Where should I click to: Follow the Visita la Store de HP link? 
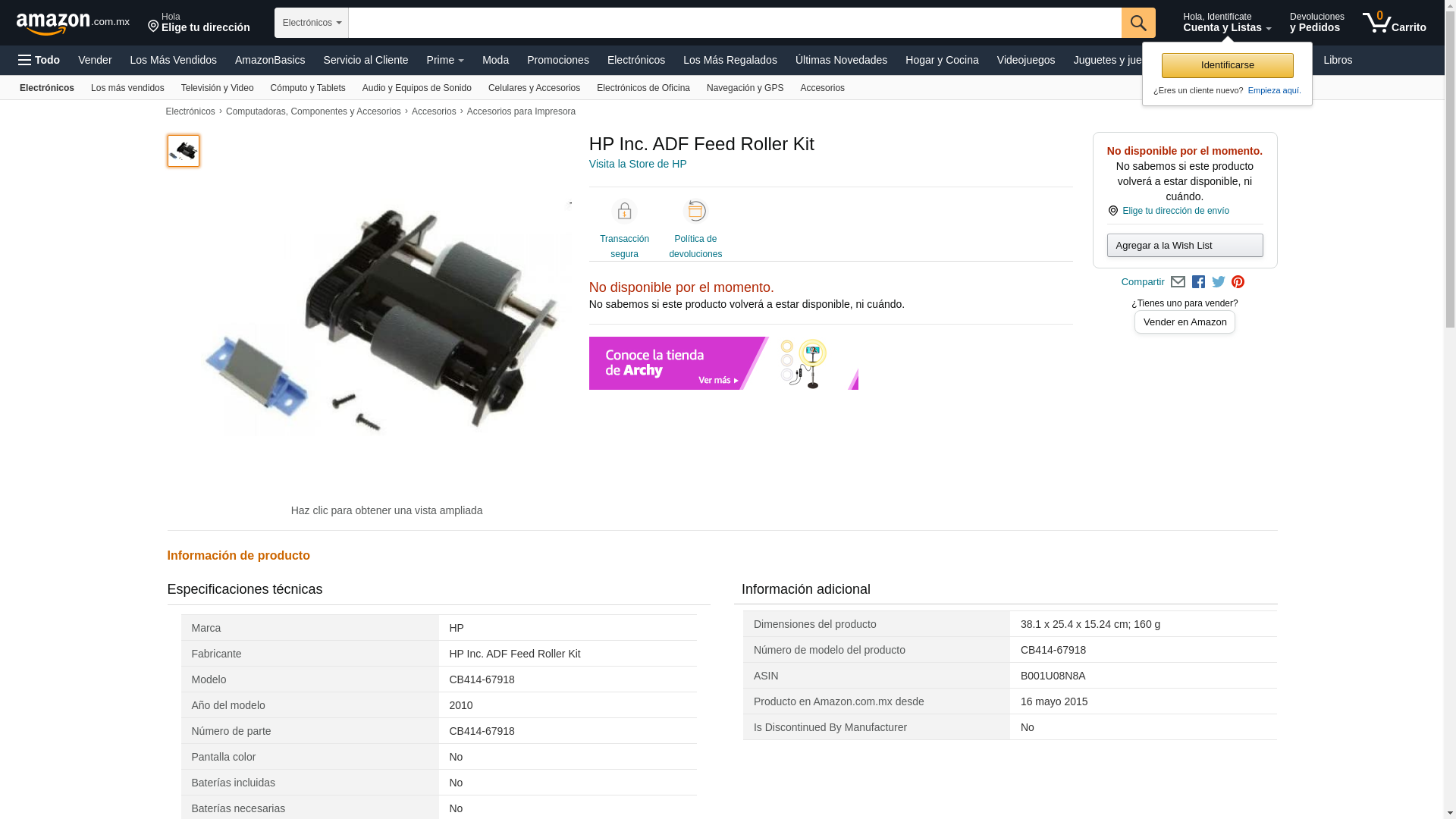tap(638, 164)
